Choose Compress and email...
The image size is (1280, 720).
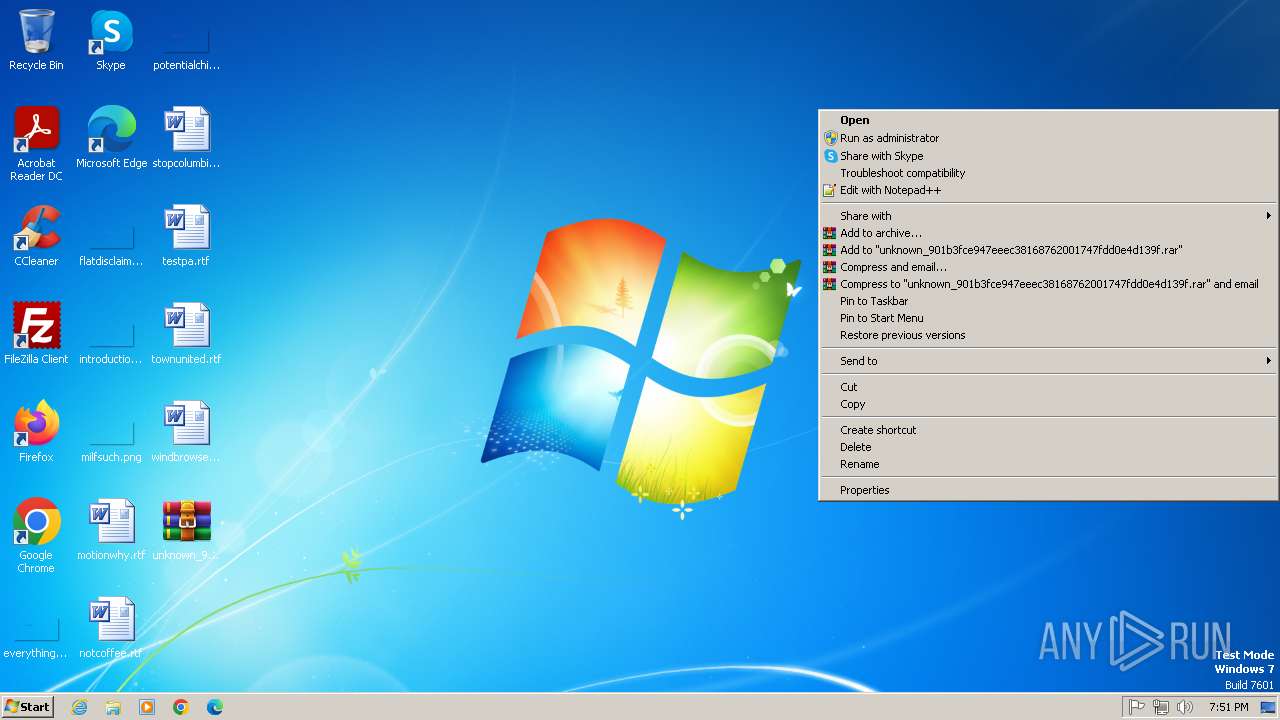pyautogui.click(x=1048, y=267)
